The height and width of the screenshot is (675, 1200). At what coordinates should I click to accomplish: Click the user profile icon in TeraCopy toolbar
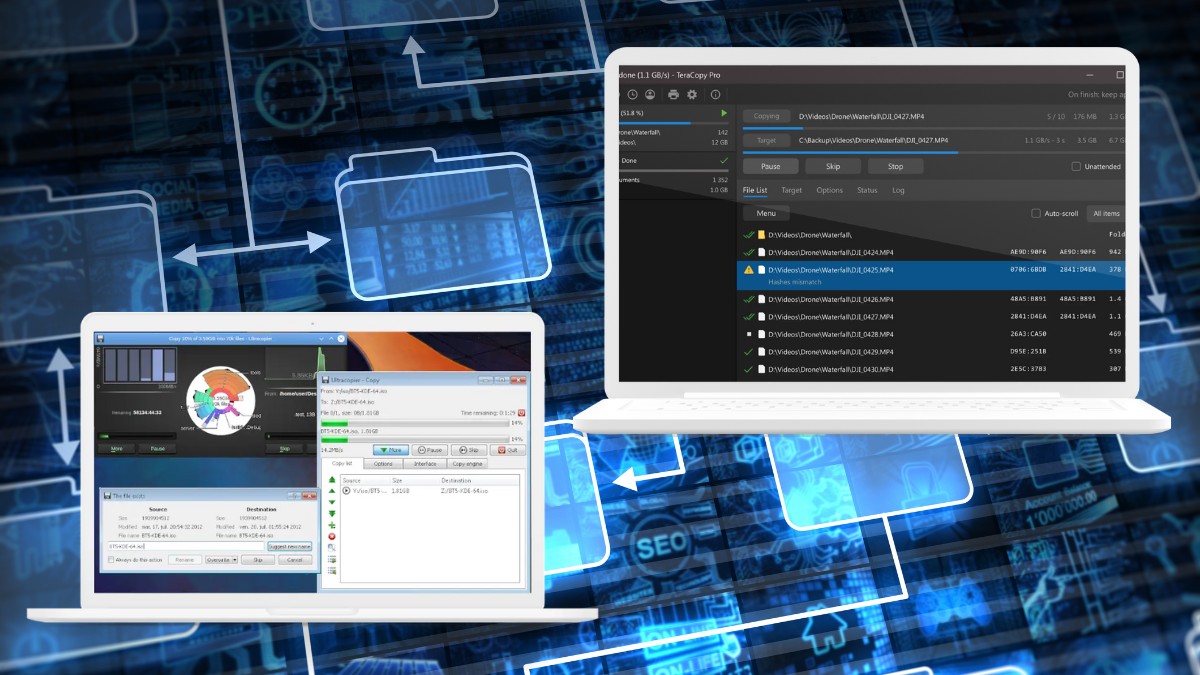click(650, 94)
